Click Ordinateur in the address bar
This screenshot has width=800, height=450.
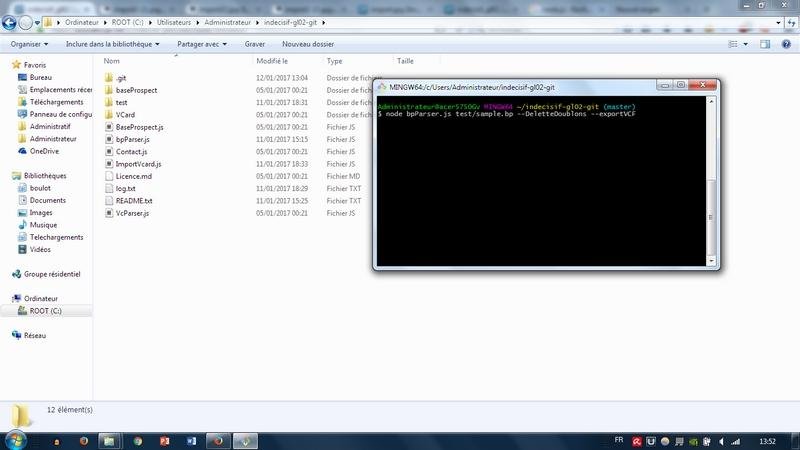82,22
